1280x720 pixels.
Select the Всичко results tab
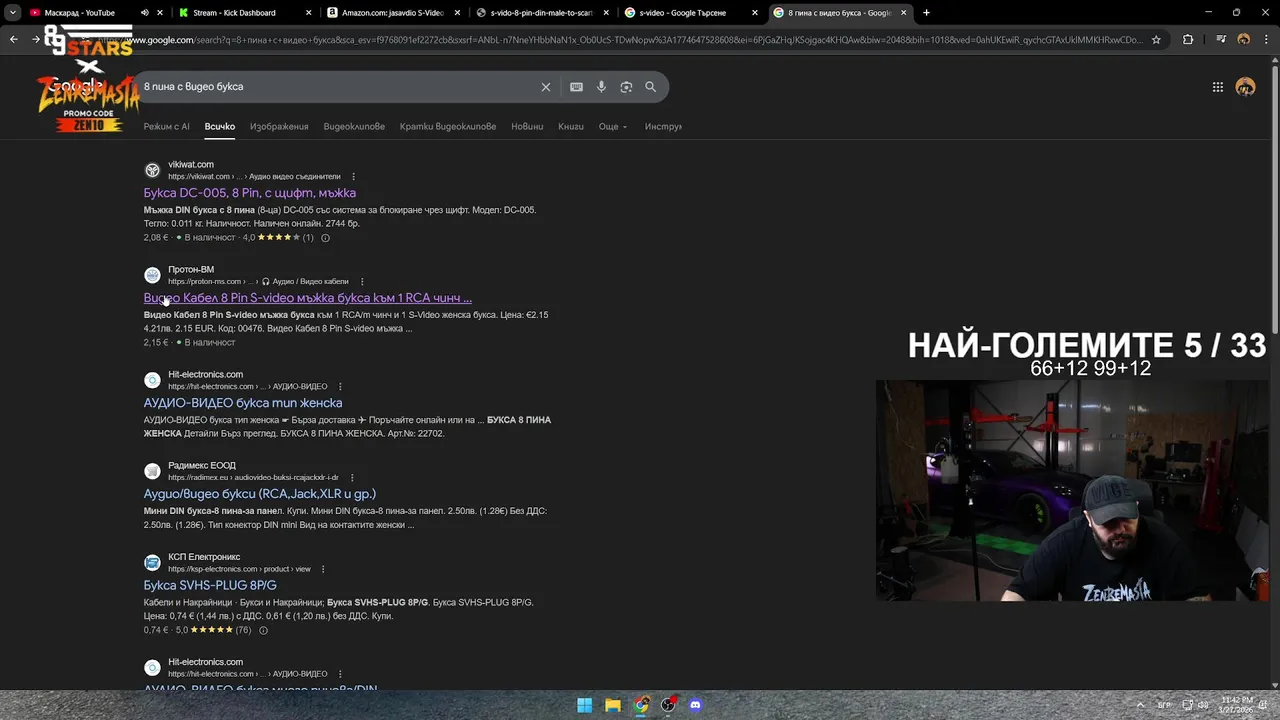tap(220, 127)
